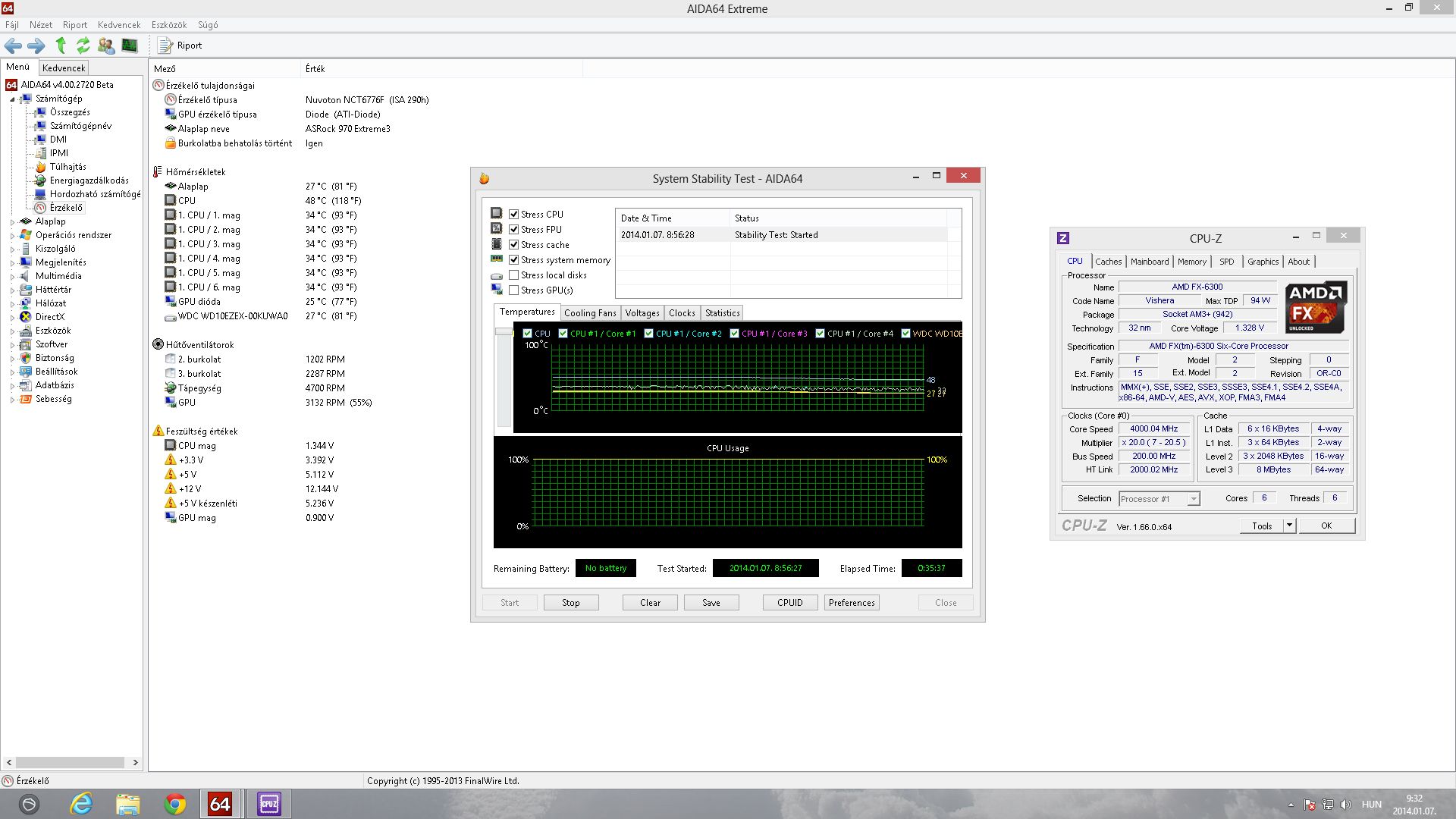Select Túlhajtás in the tree
Image resolution: width=1456 pixels, height=819 pixels.
[67, 167]
